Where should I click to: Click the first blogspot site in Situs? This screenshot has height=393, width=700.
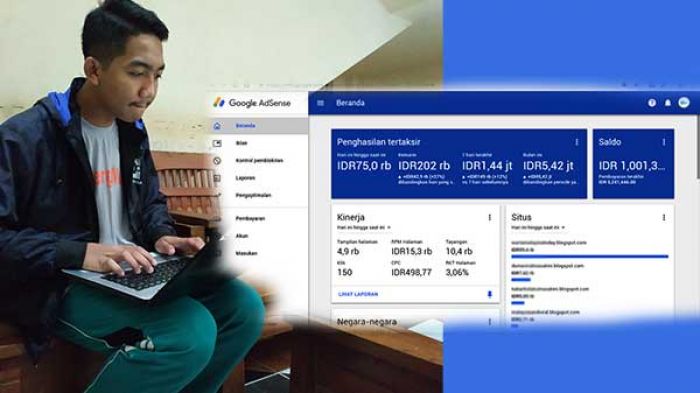549,242
